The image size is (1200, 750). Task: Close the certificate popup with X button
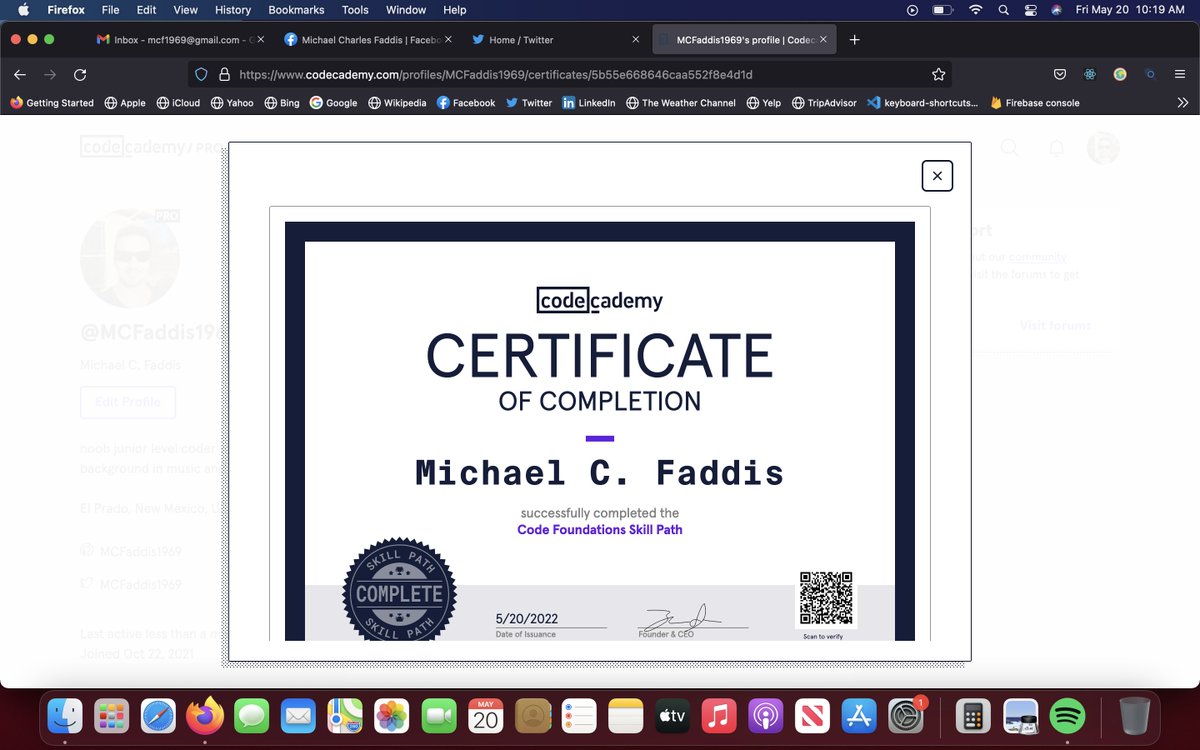[937, 176]
